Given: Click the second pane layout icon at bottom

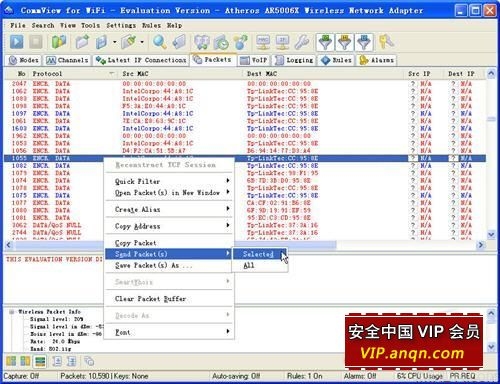Looking at the screenshot, I should (25, 361).
